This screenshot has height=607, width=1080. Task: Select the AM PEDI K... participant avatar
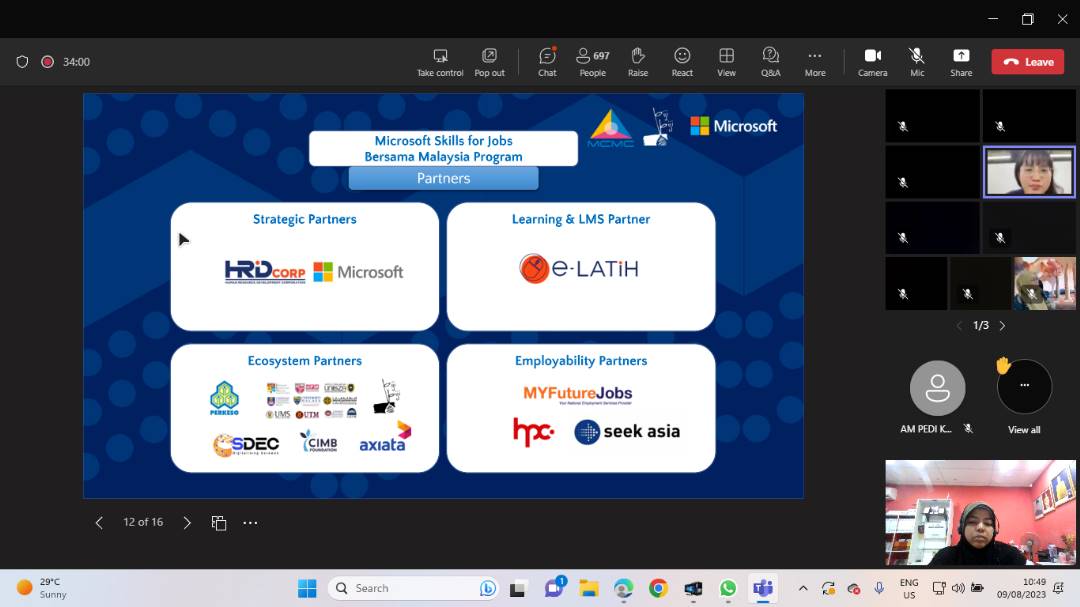coord(937,388)
